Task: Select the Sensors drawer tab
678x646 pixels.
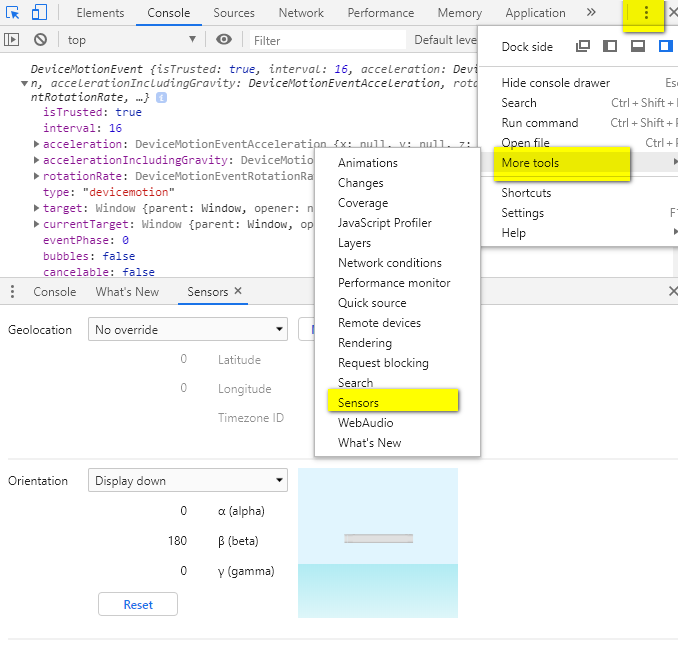Action: tap(208, 291)
